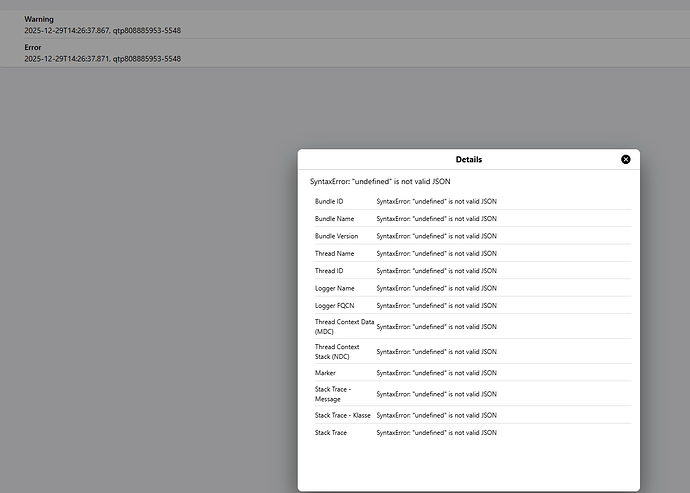Select the Bundle ID row label

tap(329, 201)
